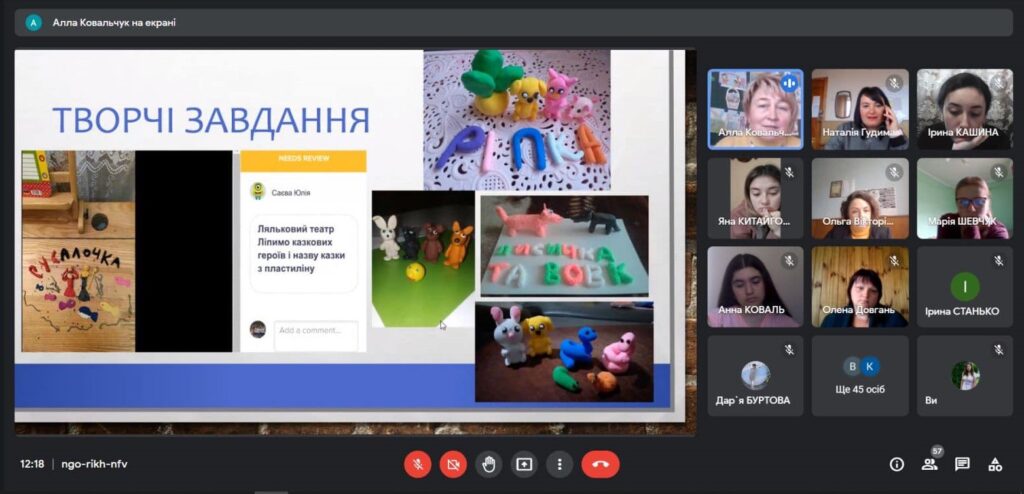This screenshot has width=1024, height=494.
Task: Raise hand in the meeting
Action: 488,464
